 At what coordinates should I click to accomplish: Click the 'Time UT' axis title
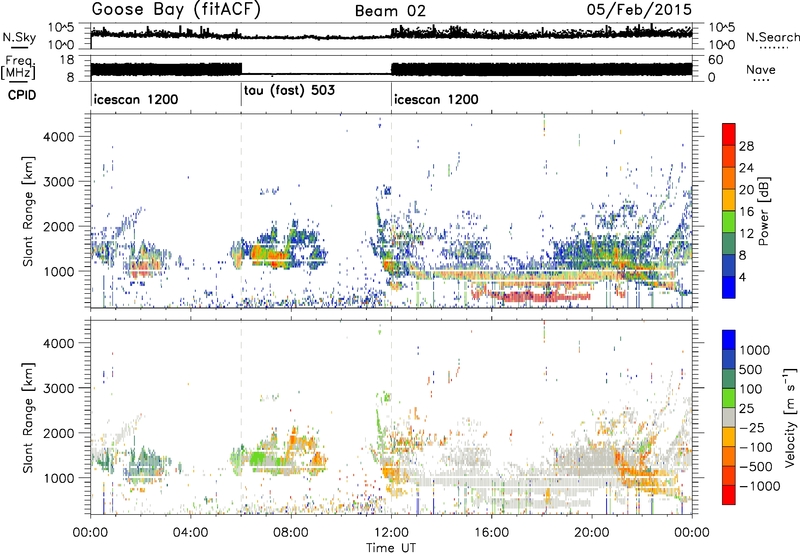(391, 547)
